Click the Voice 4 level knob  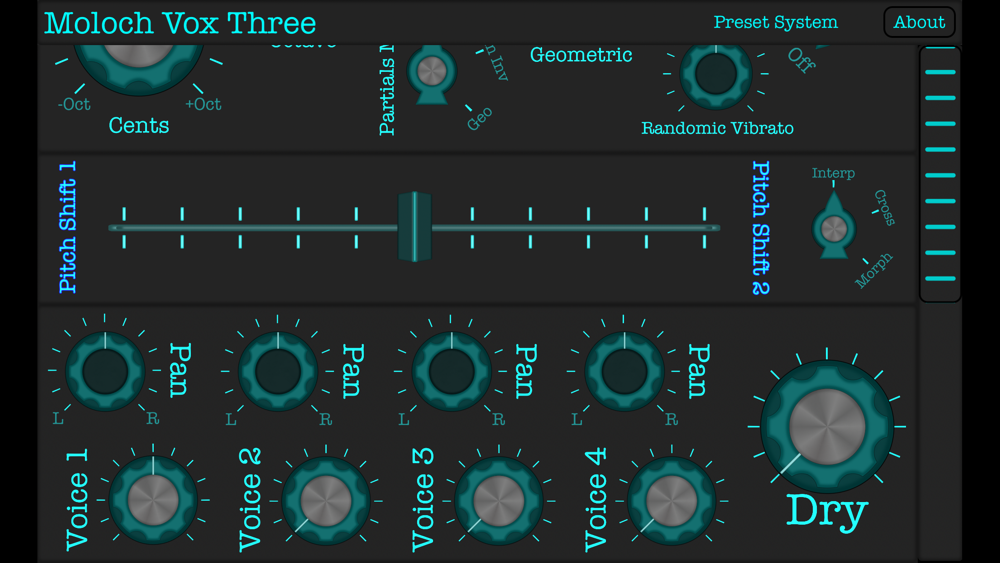(672, 501)
